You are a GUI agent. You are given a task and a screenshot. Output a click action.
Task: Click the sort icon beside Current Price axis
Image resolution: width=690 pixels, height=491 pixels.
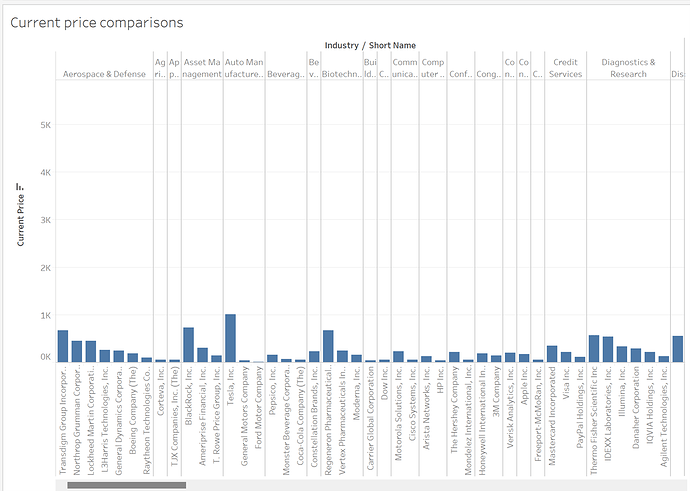coord(19,186)
